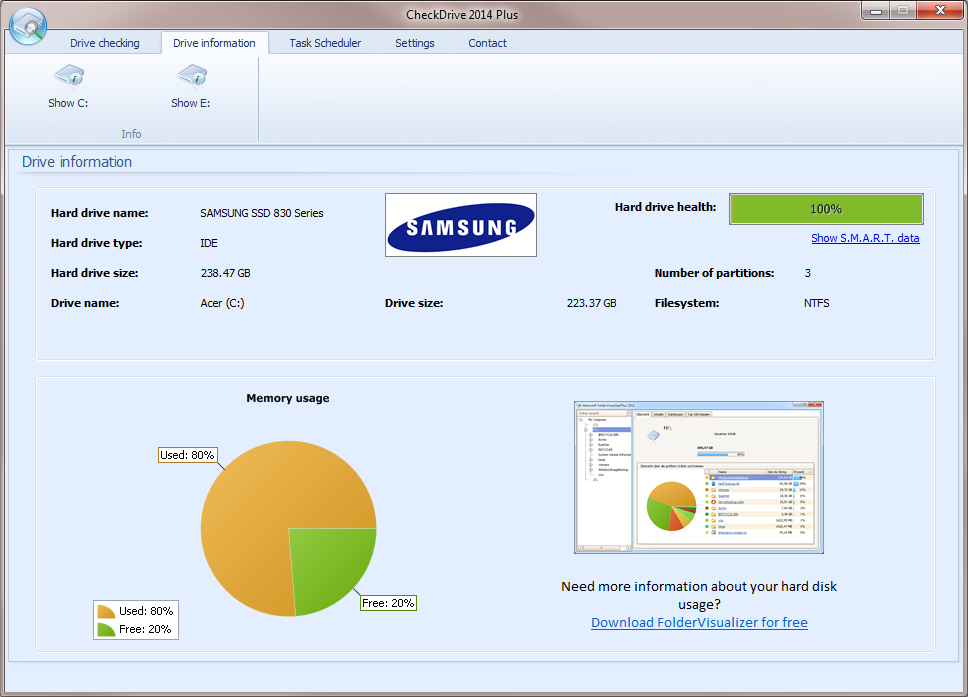968x697 pixels.
Task: Click the Show E: drive icon
Action: (x=190, y=77)
